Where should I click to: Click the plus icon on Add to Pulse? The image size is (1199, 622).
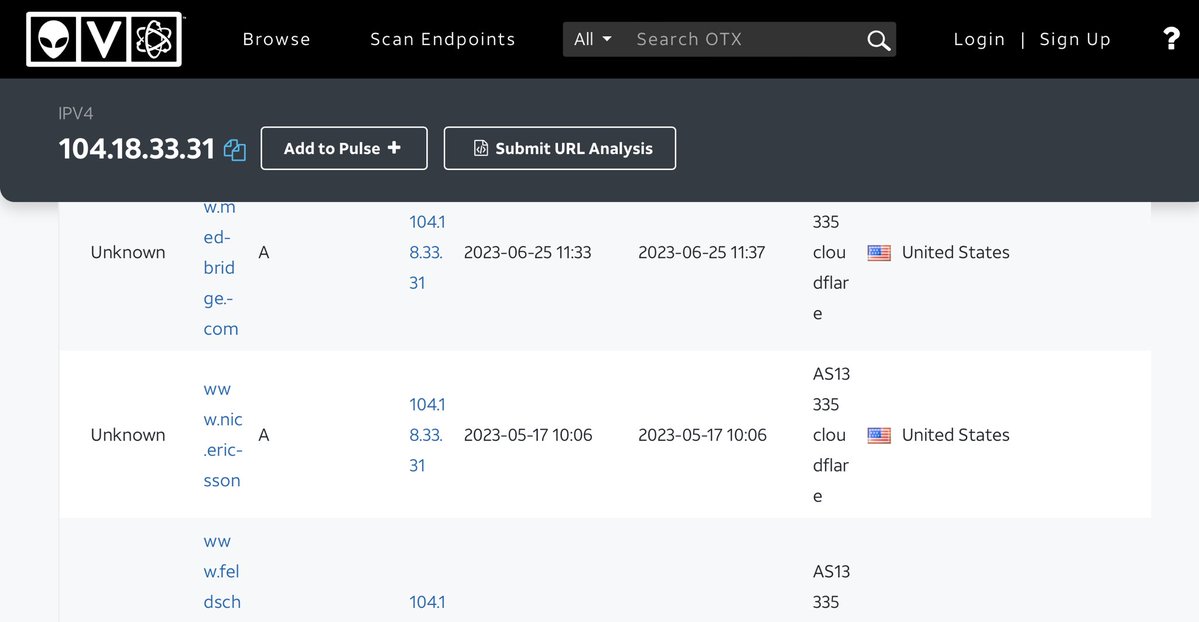tap(394, 148)
